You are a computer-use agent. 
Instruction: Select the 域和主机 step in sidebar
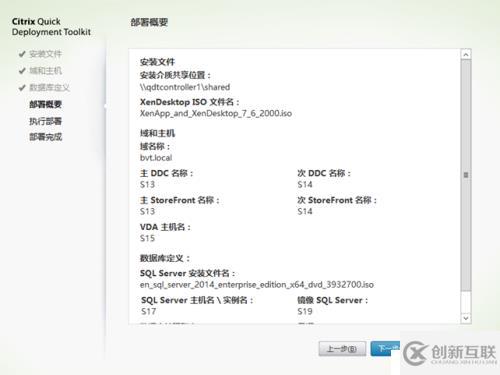45,71
